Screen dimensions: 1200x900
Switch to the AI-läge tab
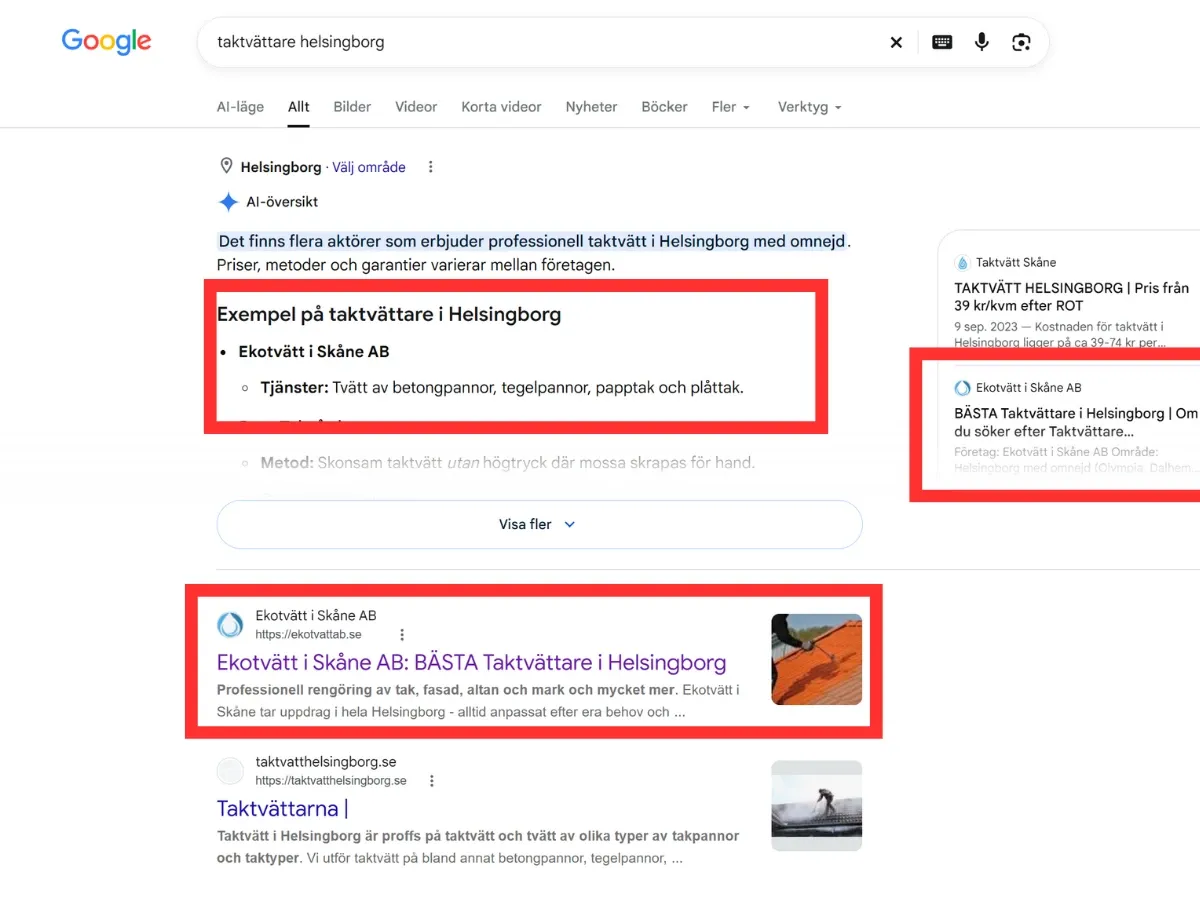(x=240, y=107)
